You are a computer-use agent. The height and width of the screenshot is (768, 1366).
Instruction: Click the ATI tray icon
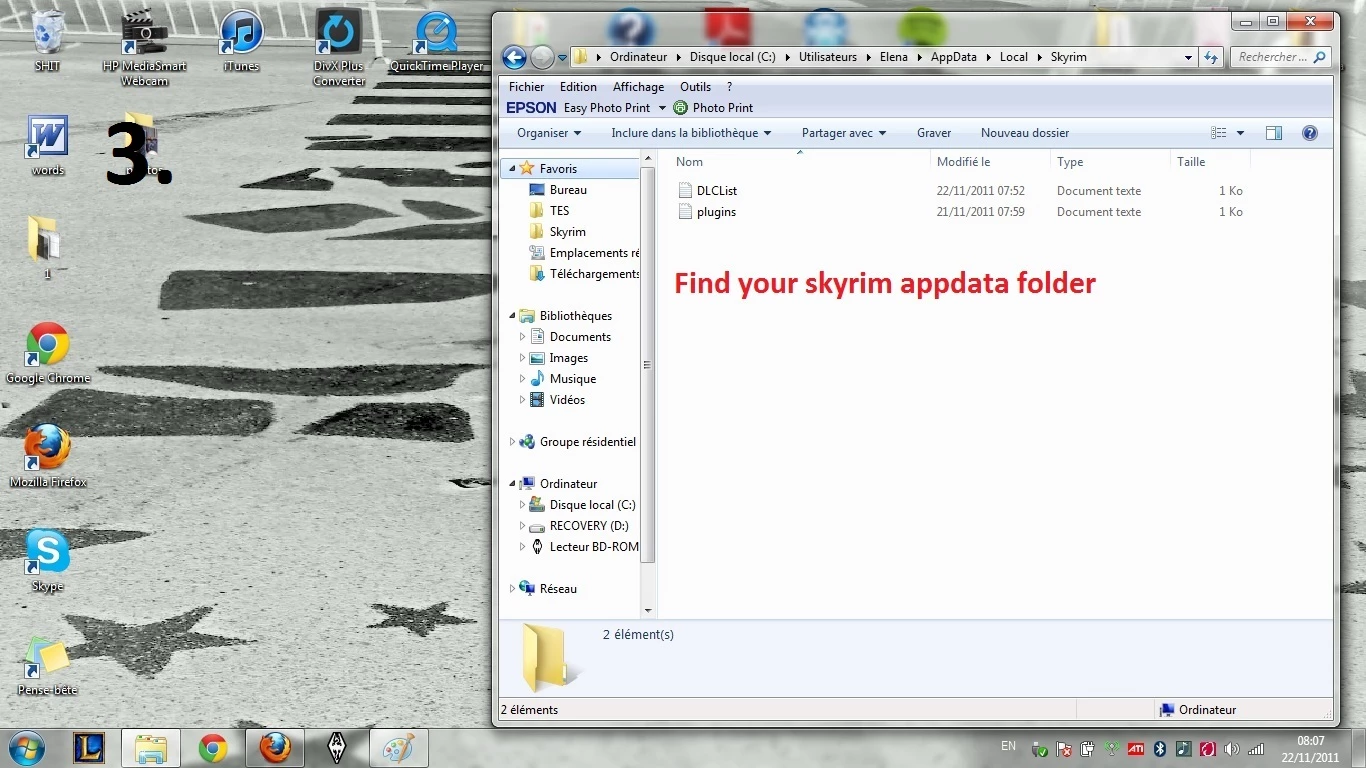coord(1136,748)
